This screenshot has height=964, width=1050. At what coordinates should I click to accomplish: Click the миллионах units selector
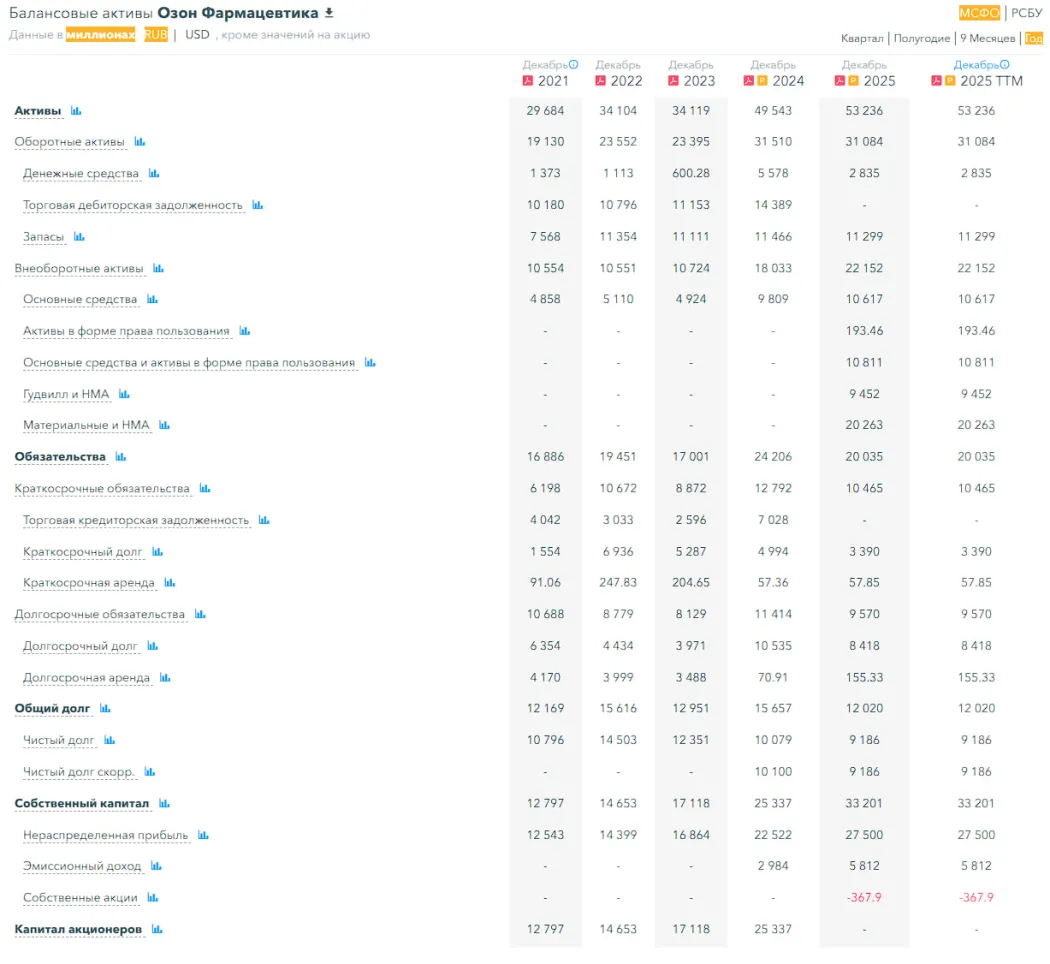(x=100, y=35)
